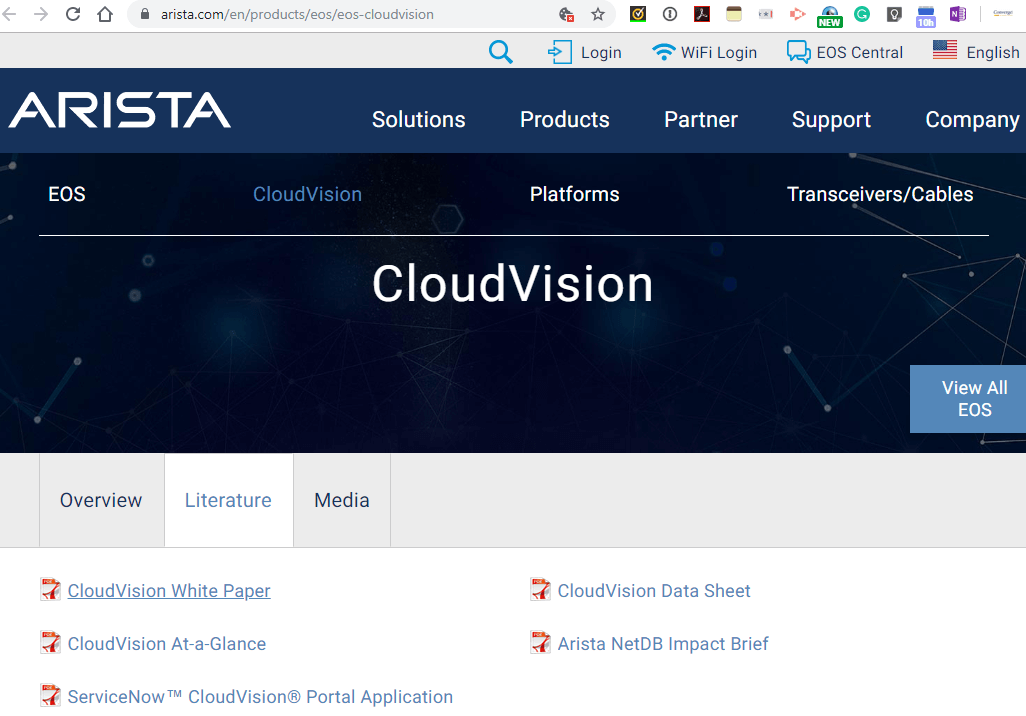Open the English language selector
This screenshot has width=1026, height=716.
click(x=992, y=52)
